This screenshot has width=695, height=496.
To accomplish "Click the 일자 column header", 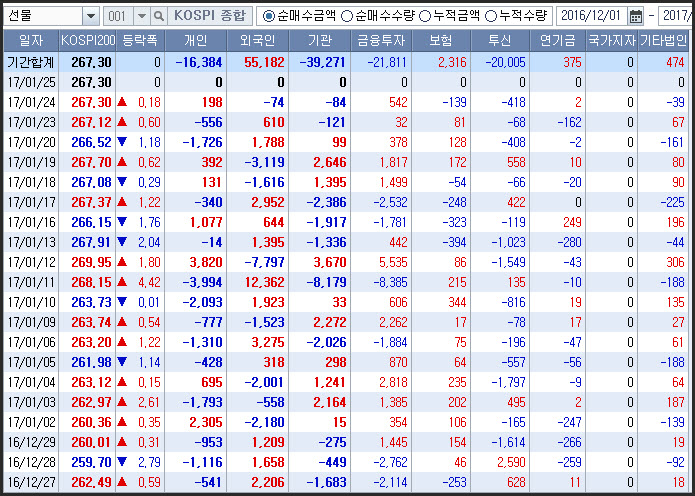I will coord(31,41).
